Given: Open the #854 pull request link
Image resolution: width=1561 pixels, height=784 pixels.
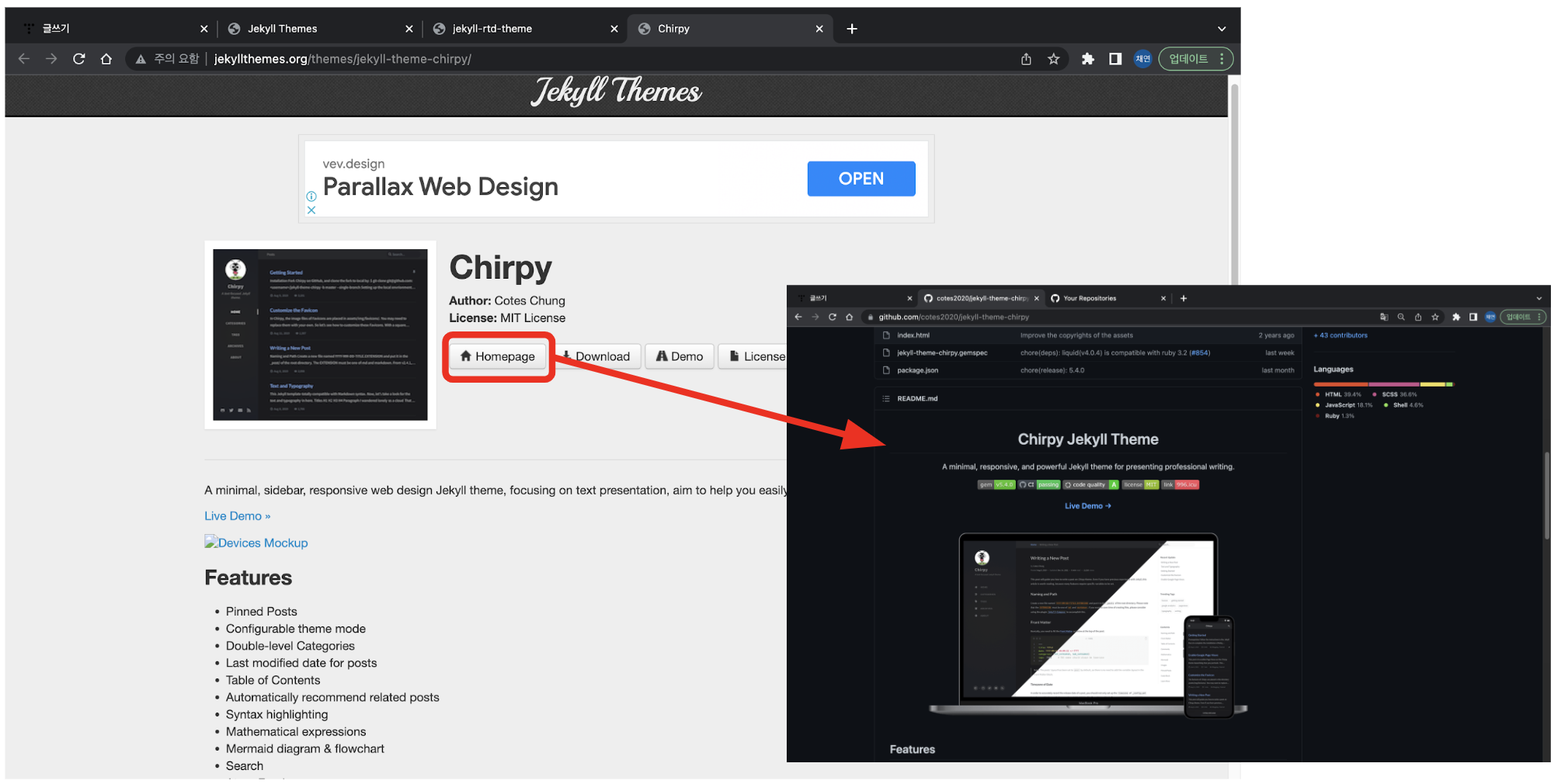Looking at the screenshot, I should tap(1200, 352).
